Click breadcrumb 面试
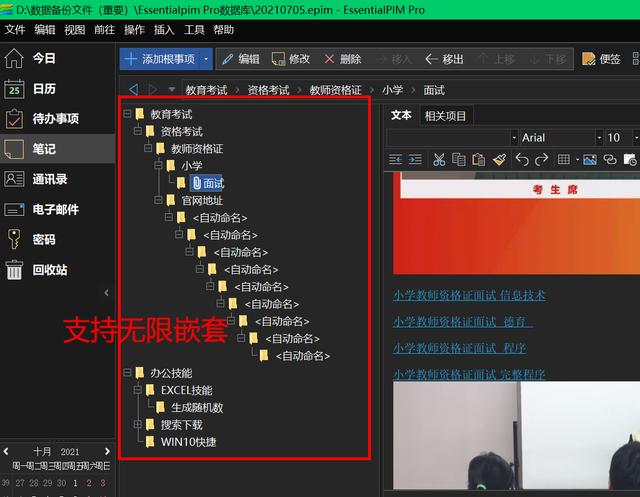640x497 pixels. [434, 90]
